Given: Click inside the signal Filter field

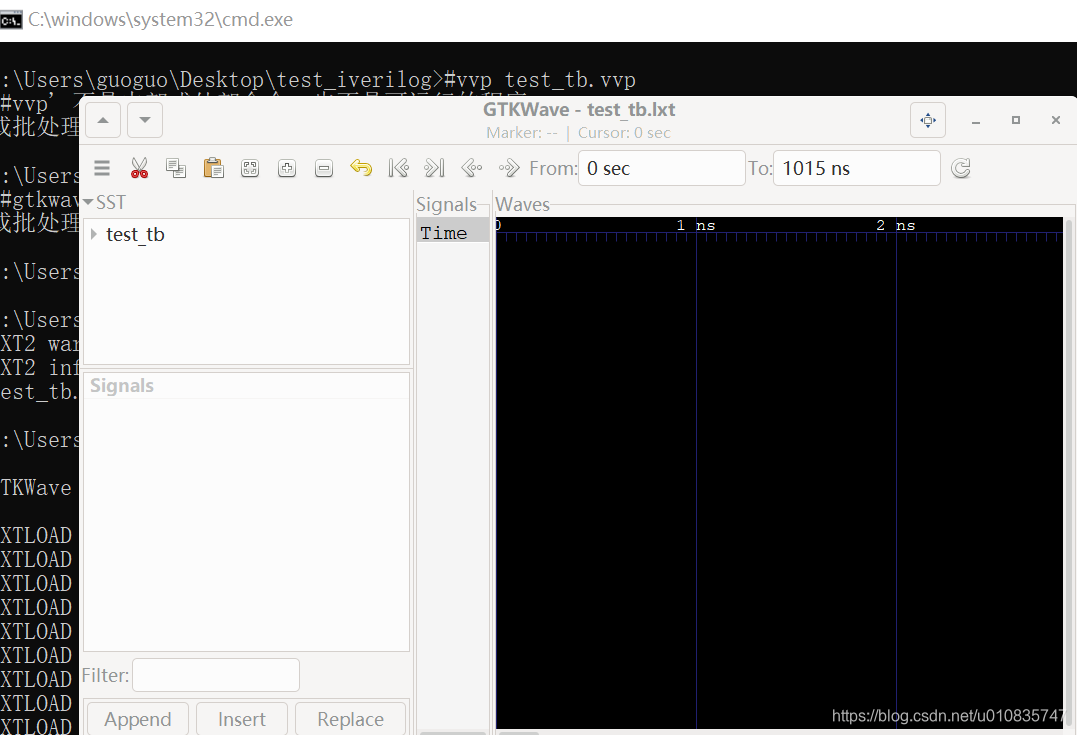Looking at the screenshot, I should pyautogui.click(x=215, y=675).
